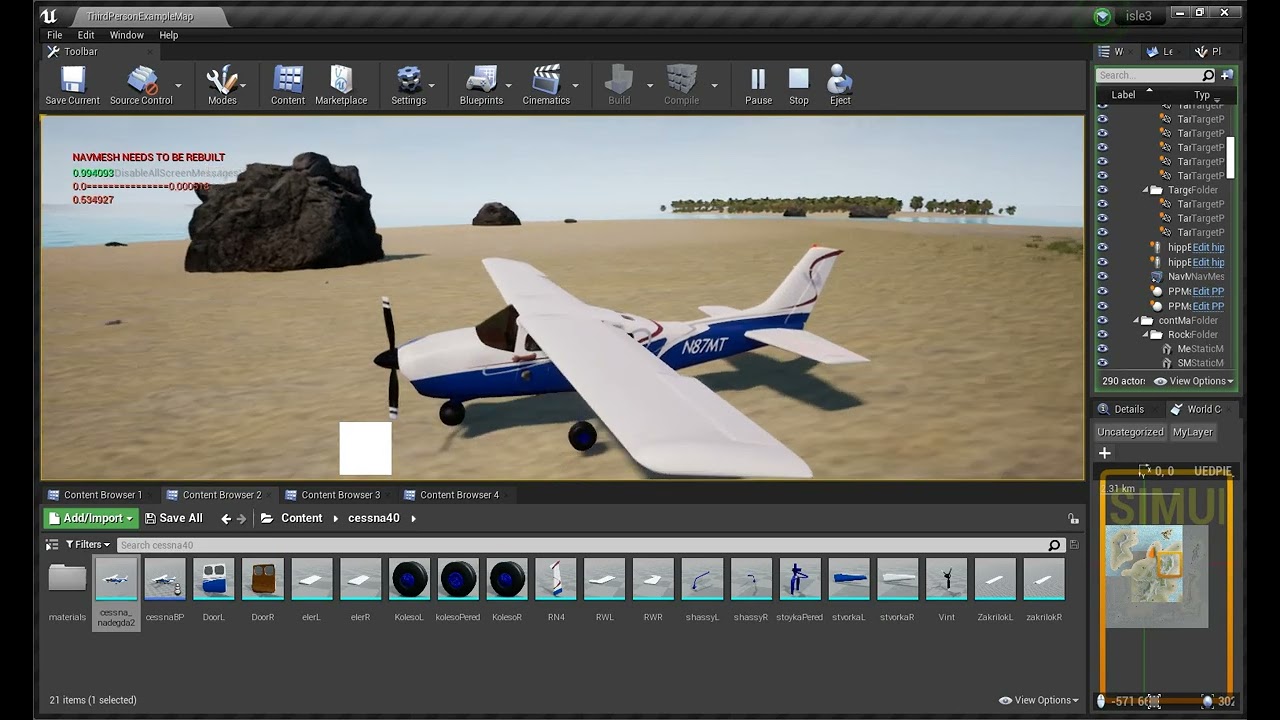Screen dimensions: 1280x720
Task: Open the Settings toolbar icon
Action: [x=408, y=82]
